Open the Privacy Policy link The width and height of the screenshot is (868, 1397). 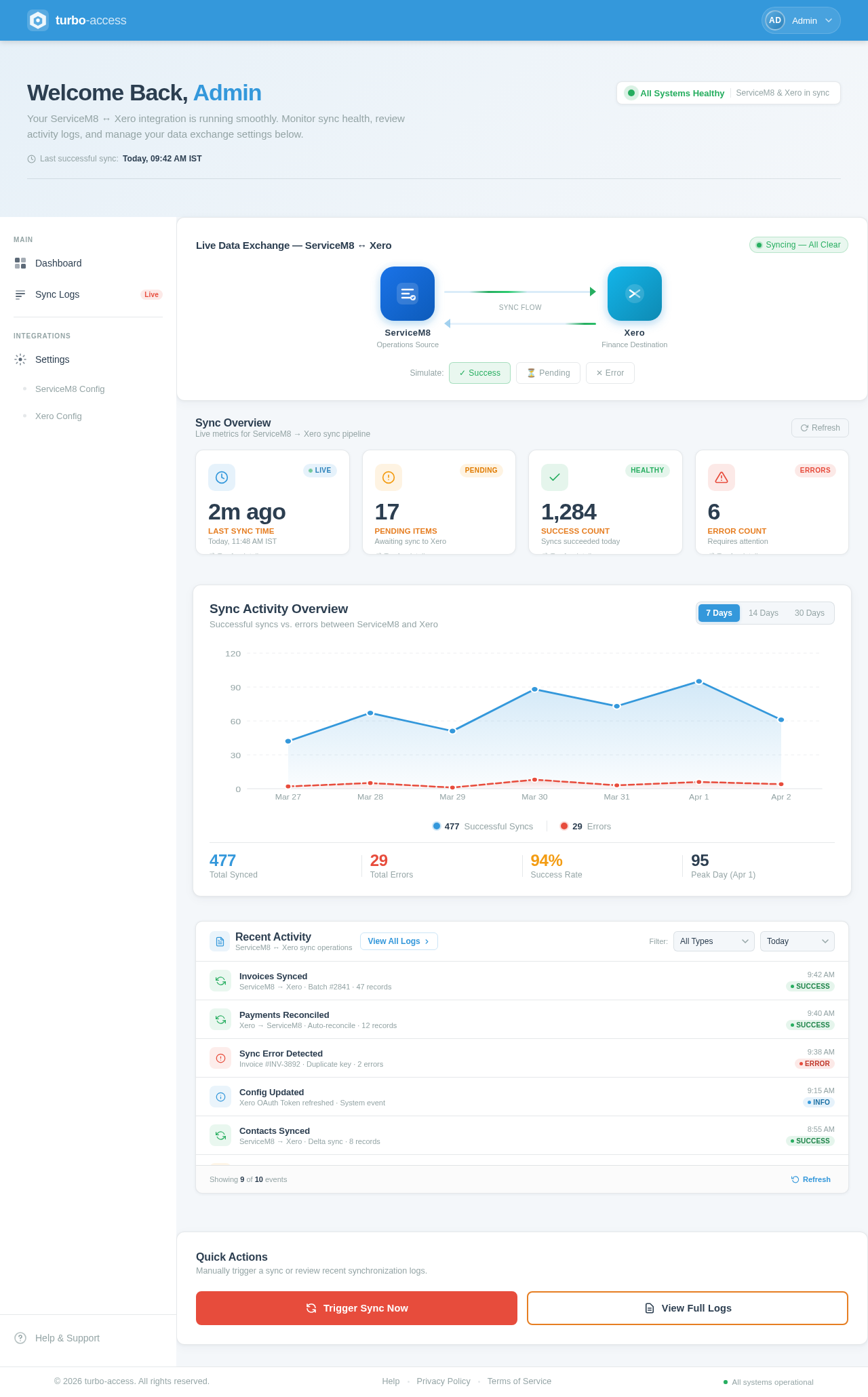click(443, 1381)
